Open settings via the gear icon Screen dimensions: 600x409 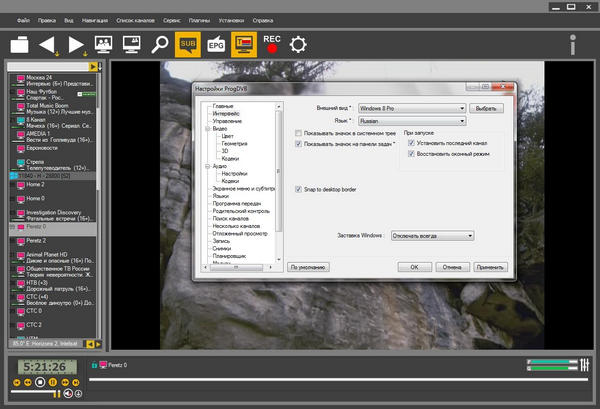(x=297, y=44)
